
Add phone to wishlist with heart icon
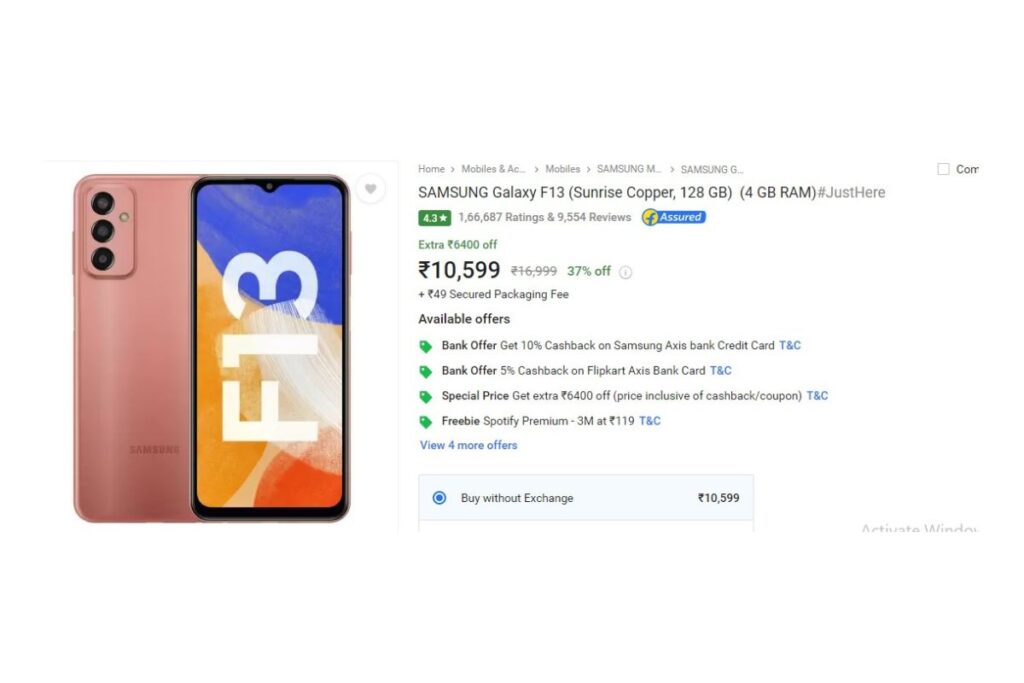click(370, 189)
